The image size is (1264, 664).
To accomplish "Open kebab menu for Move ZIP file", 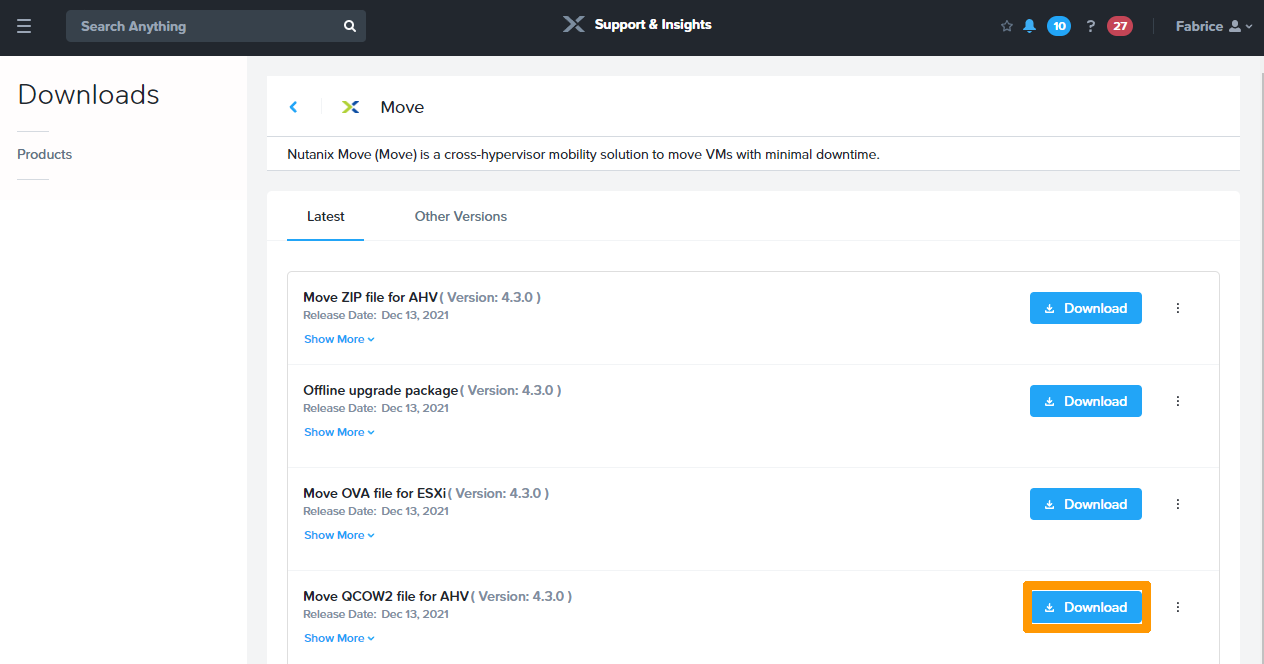I will 1178,308.
